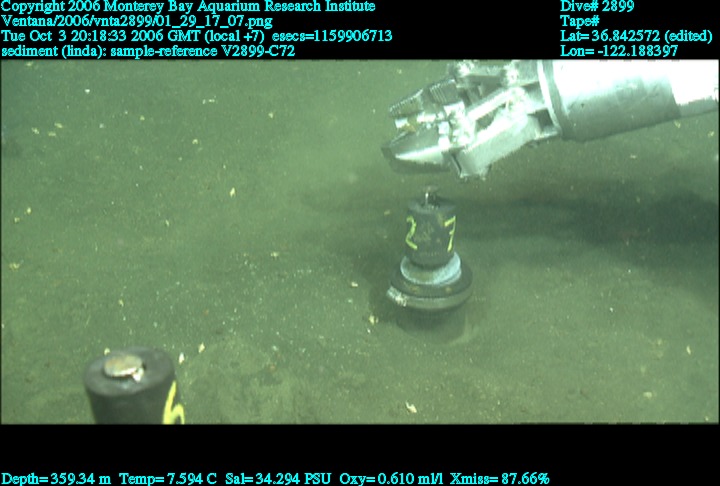Click the 'Sal=34.294 PSU' readout
Image resolution: width=720 pixels, height=486 pixels.
pyautogui.click(x=278, y=479)
